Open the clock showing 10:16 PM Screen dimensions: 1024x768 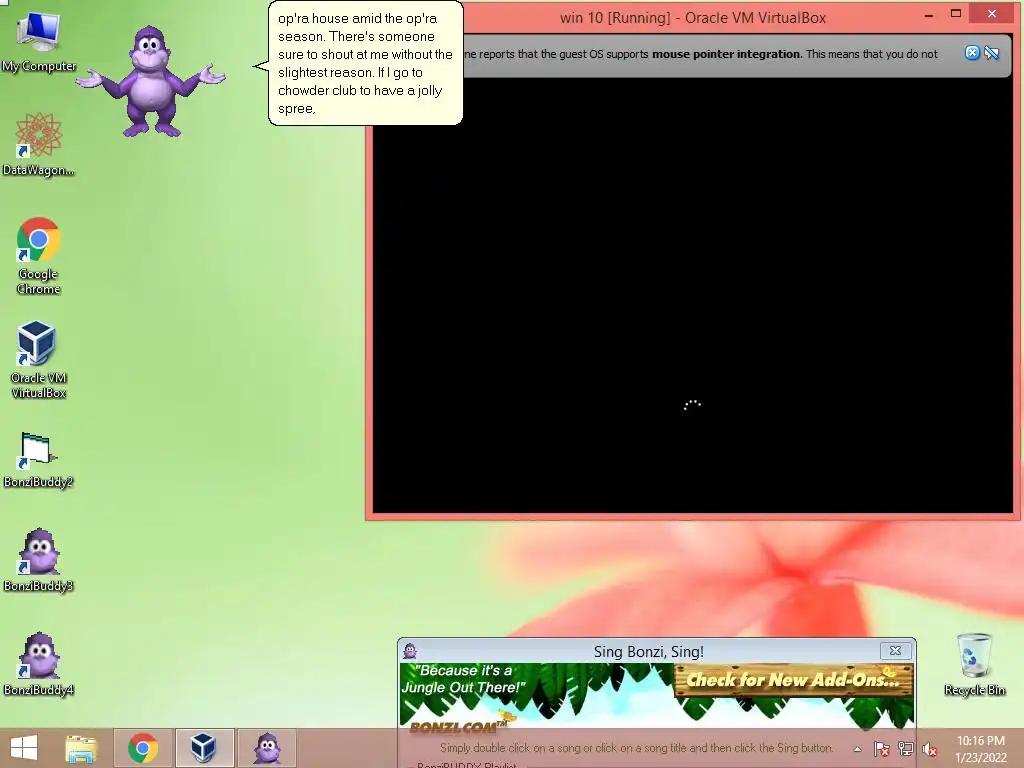click(x=980, y=749)
